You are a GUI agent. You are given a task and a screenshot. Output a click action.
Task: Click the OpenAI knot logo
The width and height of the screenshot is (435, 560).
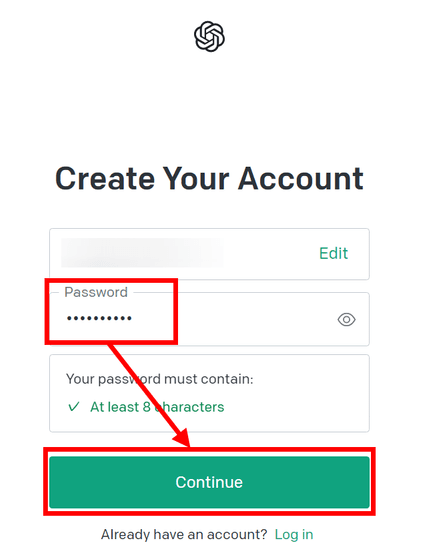point(209,36)
